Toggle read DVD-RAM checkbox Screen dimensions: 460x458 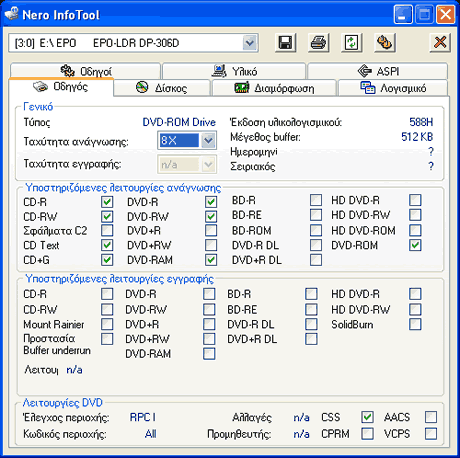pos(211,260)
